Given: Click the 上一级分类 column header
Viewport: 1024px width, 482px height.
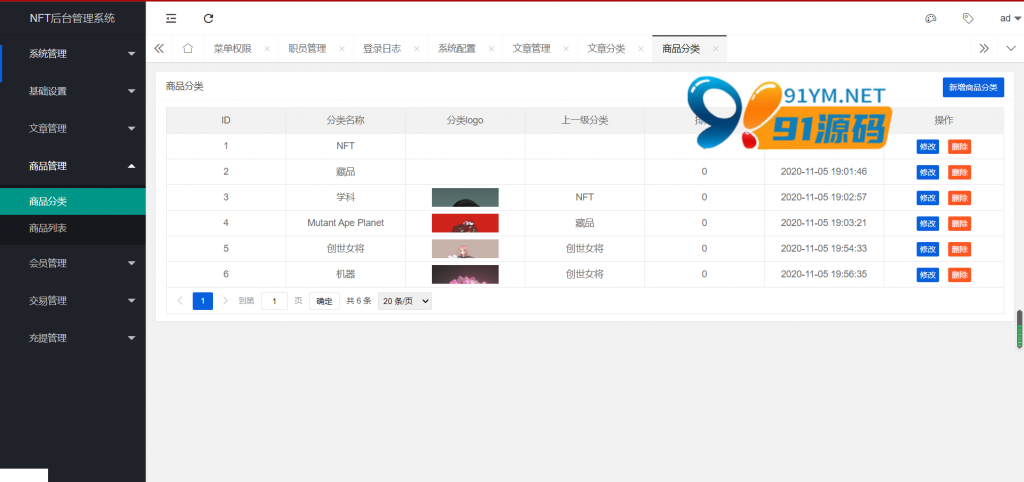Looking at the screenshot, I should coord(584,120).
